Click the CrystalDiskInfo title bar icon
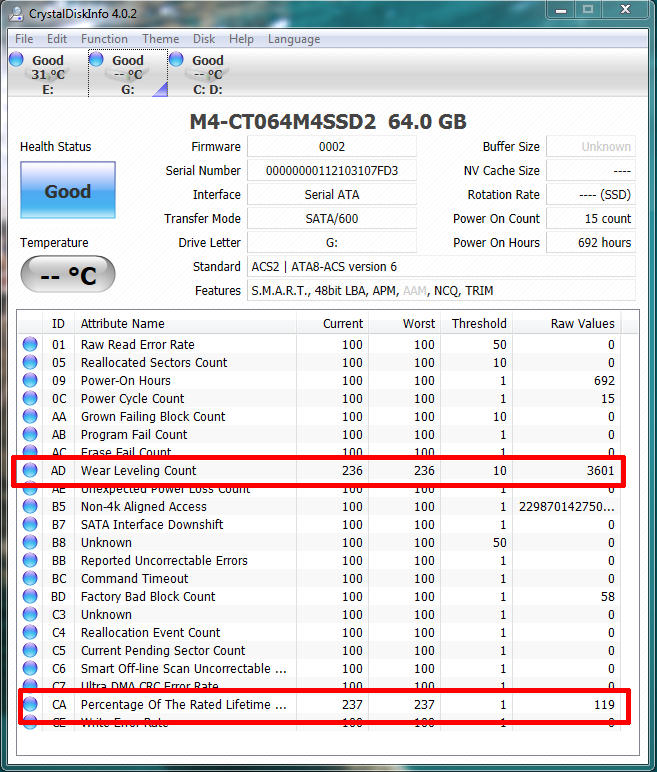657x772 pixels. (16, 14)
